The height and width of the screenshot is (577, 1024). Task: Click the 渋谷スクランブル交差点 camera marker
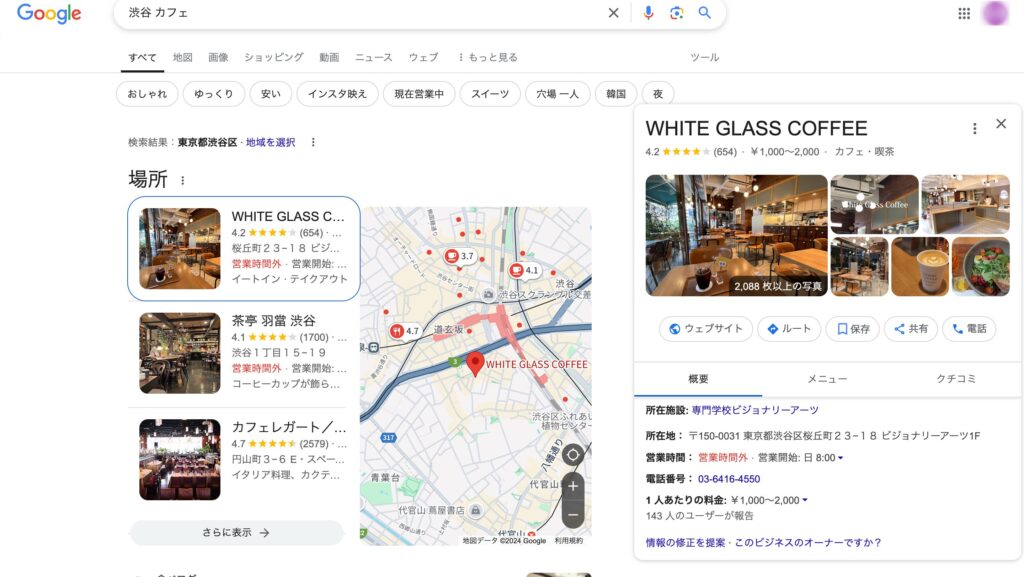pyautogui.click(x=488, y=295)
